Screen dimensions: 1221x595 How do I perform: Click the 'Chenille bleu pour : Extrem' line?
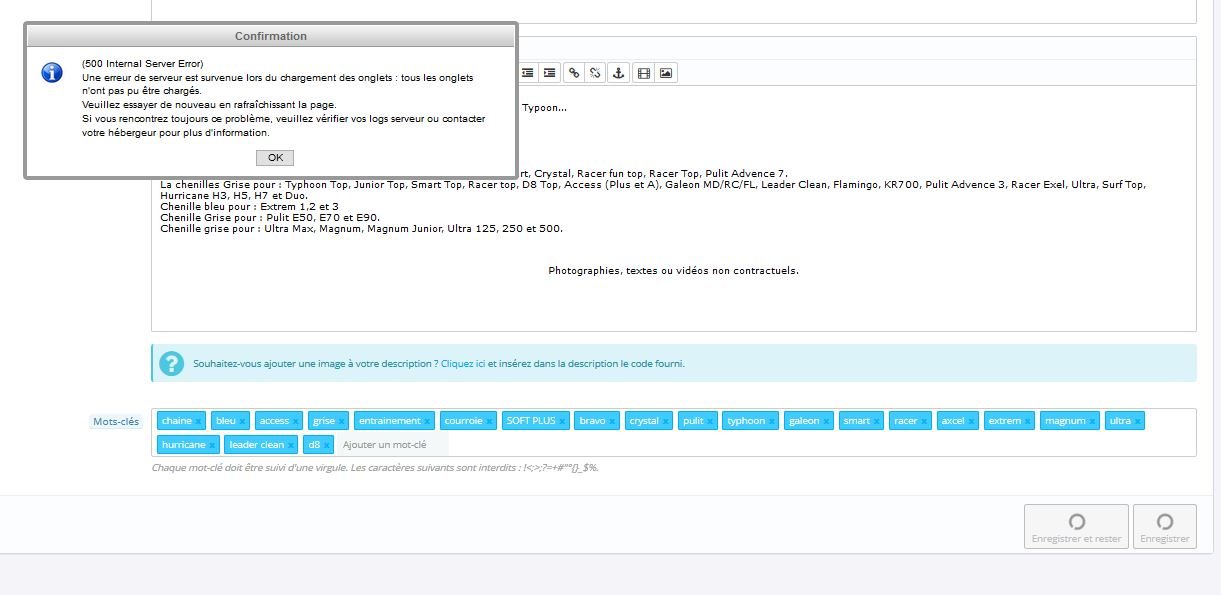tap(249, 206)
